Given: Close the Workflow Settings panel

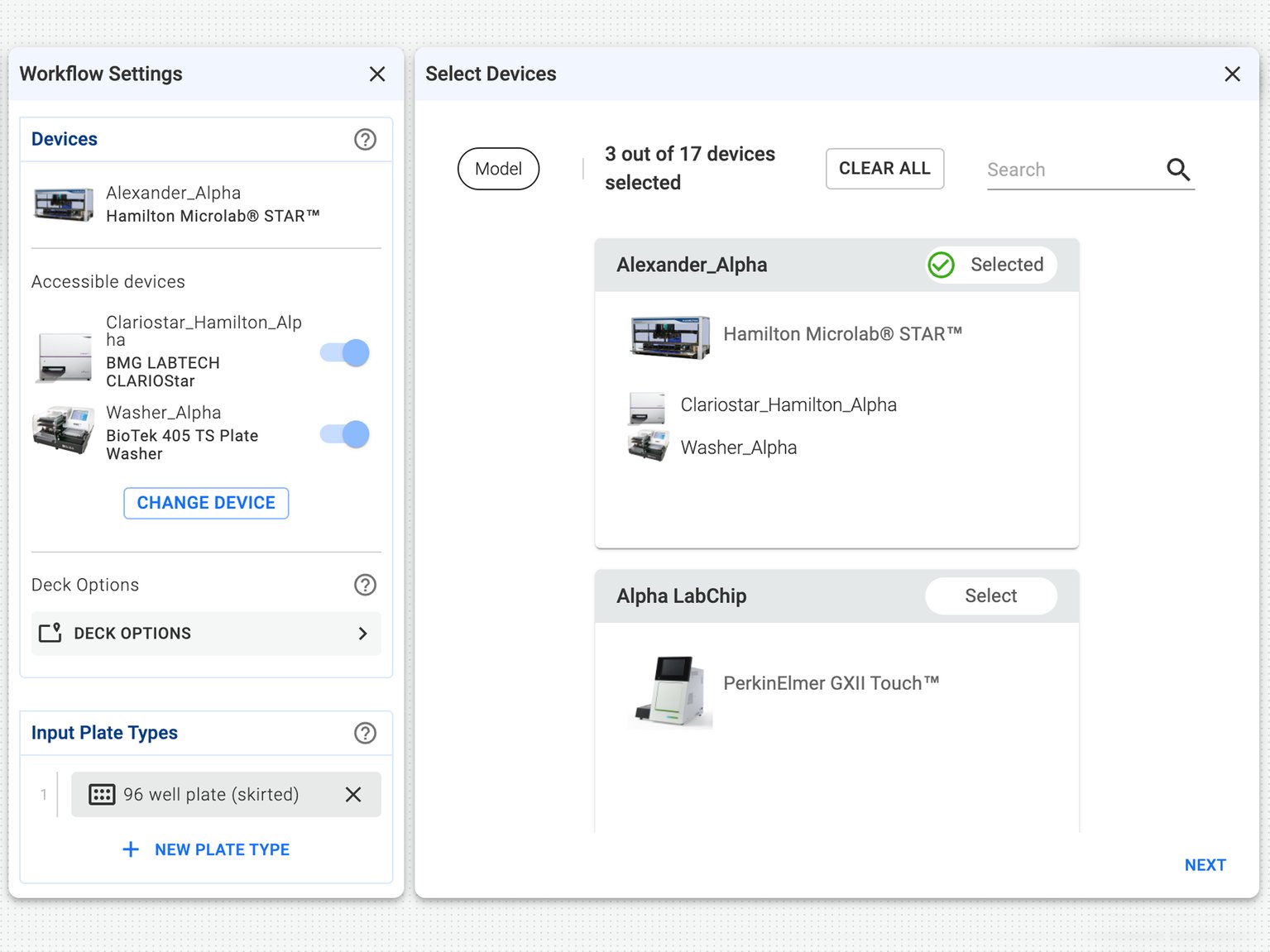Looking at the screenshot, I should pyautogui.click(x=377, y=74).
